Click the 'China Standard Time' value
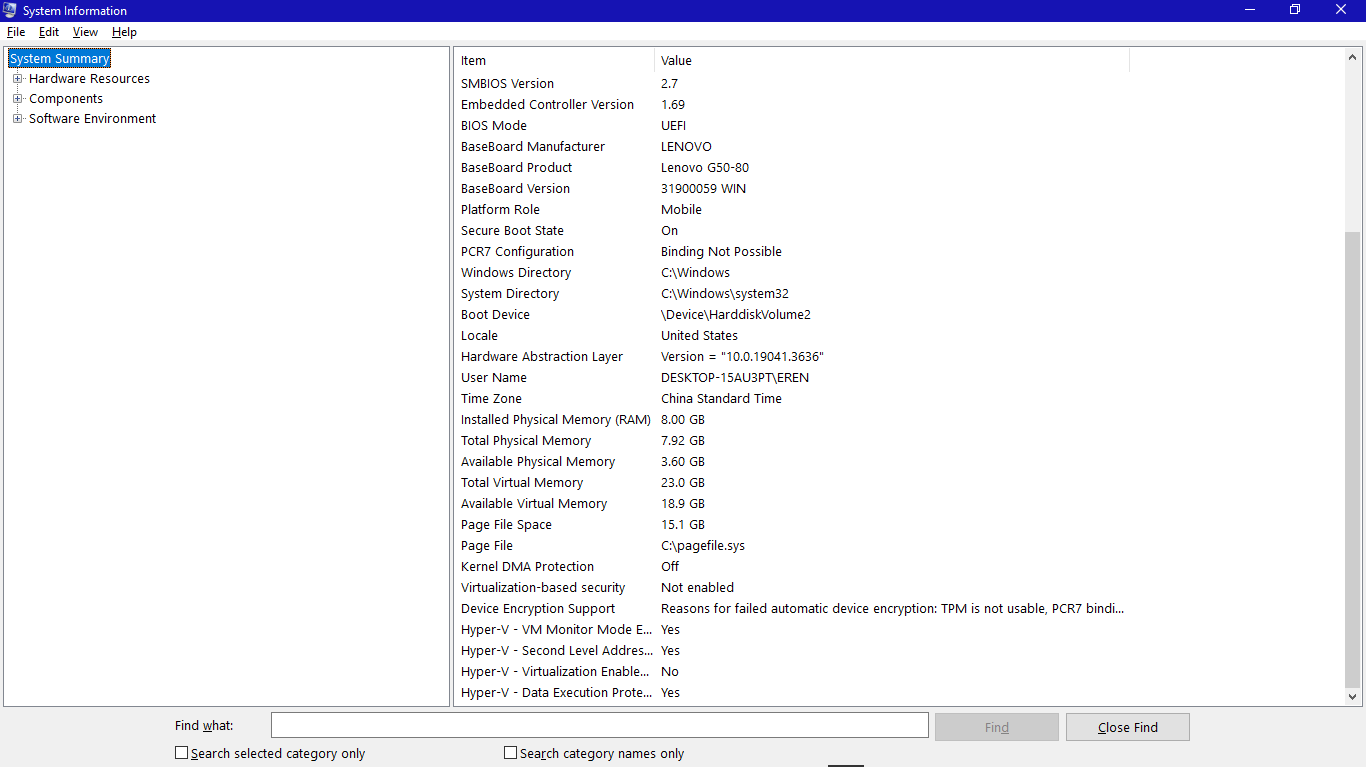This screenshot has width=1366, height=767. 721,399
